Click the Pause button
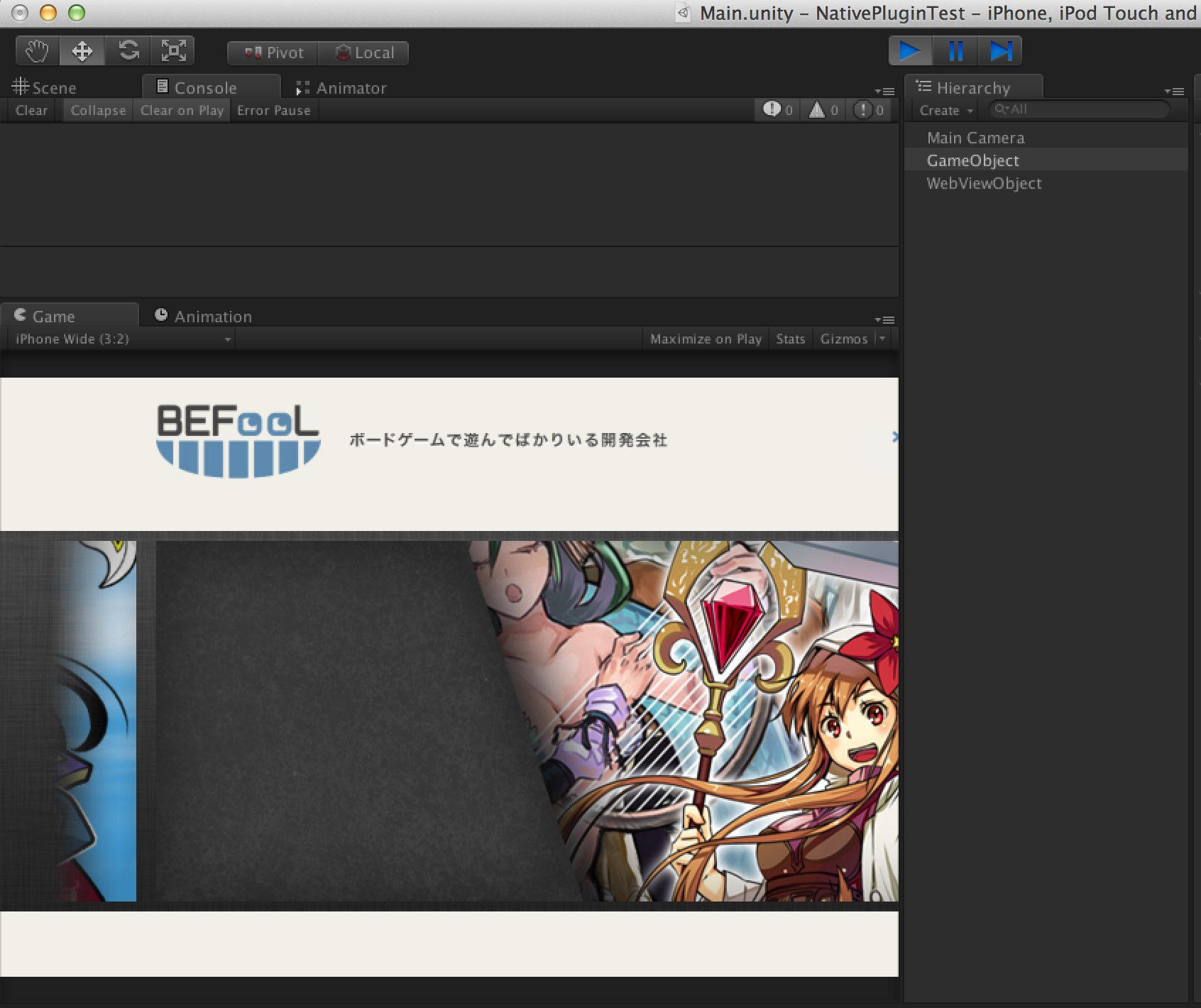Image resolution: width=1201 pixels, height=1008 pixels. [955, 51]
